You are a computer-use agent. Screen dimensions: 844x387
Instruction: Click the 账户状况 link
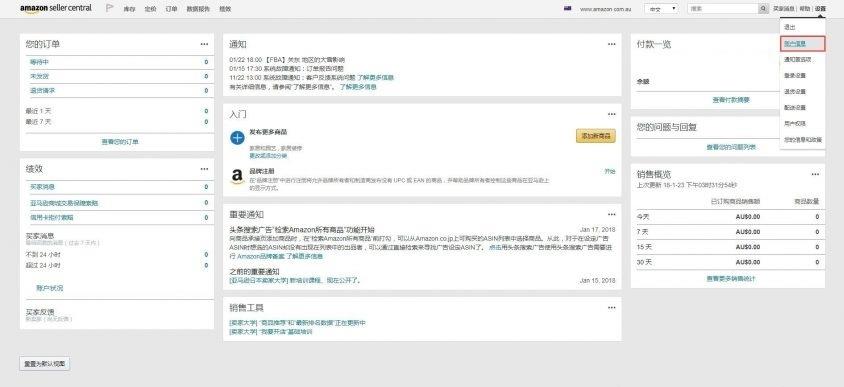pos(50,288)
